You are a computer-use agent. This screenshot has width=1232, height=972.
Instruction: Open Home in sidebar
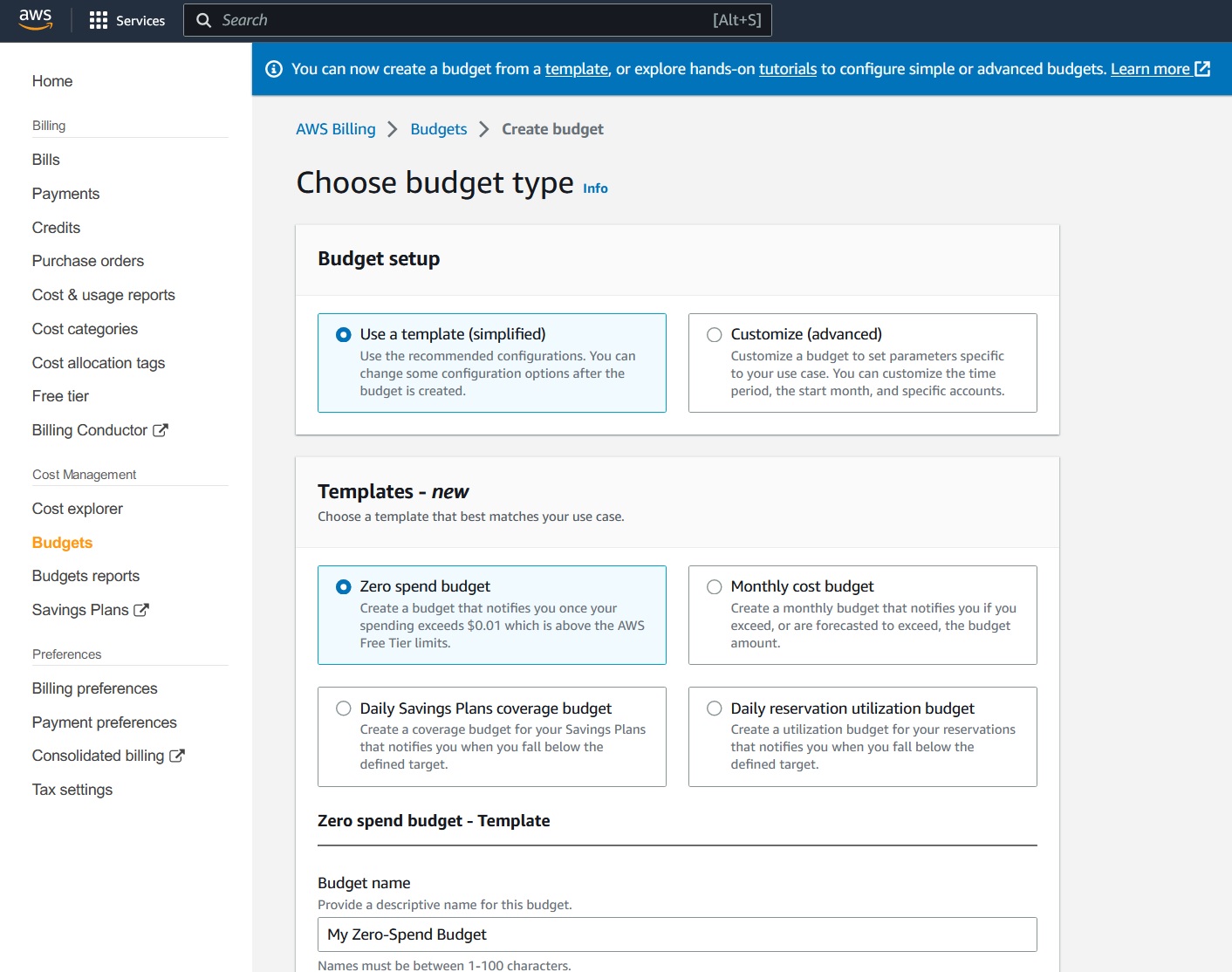coord(52,81)
